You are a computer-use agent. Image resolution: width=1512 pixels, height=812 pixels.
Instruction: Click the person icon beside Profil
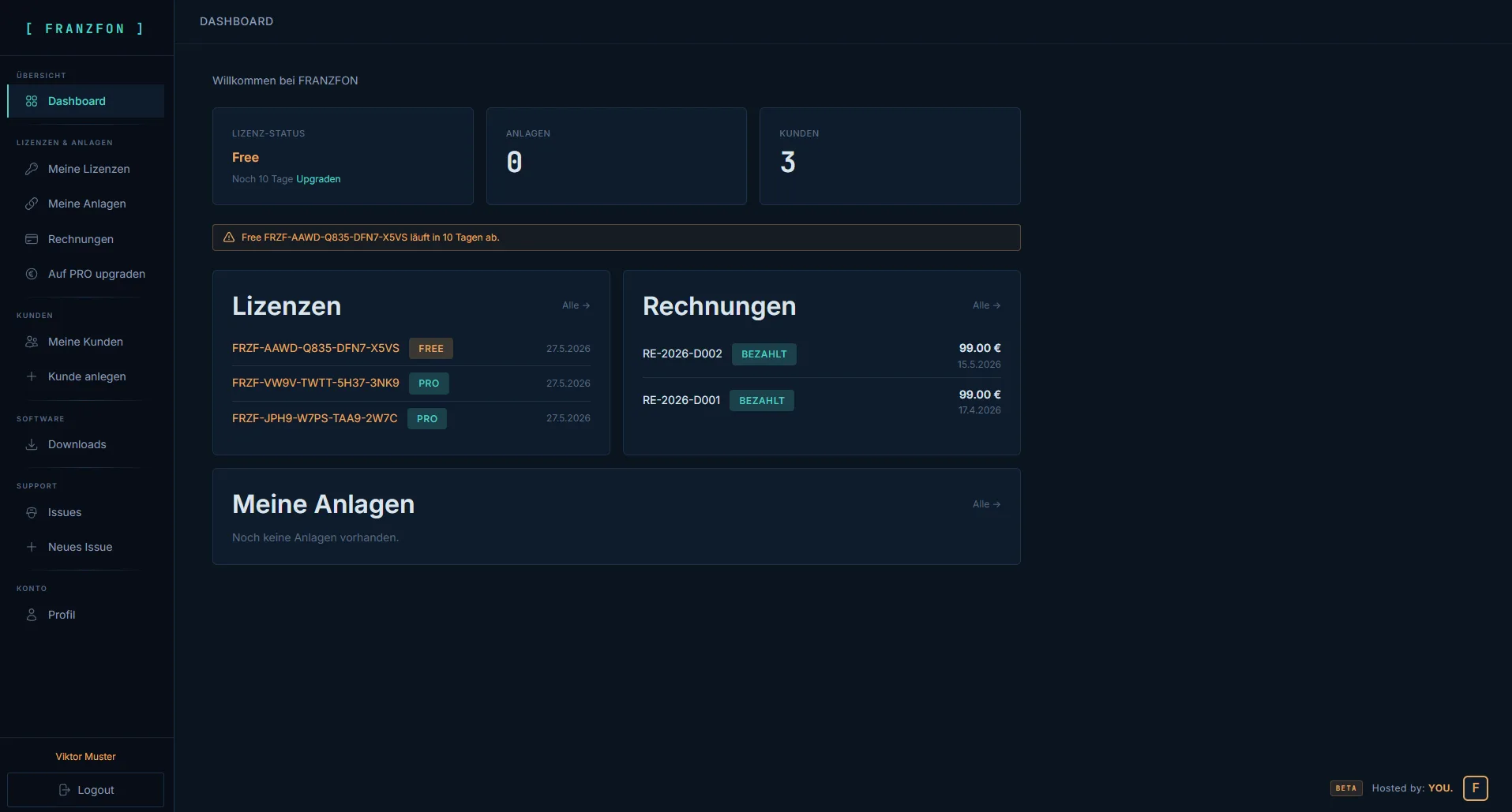click(32, 615)
